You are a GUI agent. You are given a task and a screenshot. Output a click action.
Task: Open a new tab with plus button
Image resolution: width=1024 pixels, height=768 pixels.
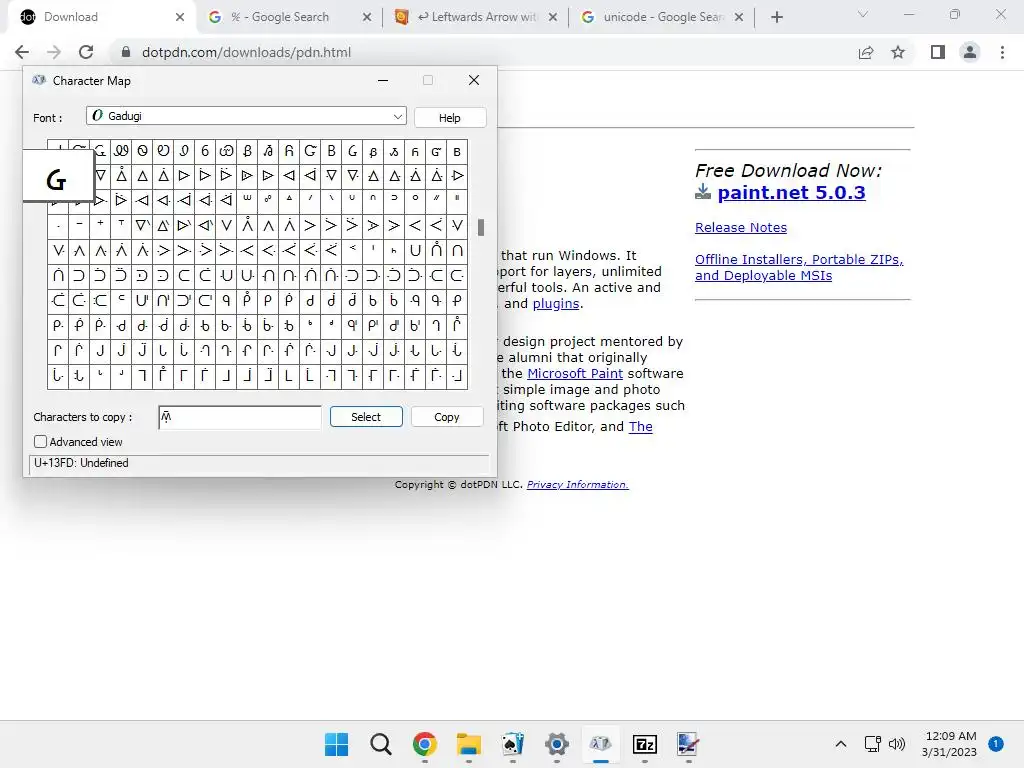(x=776, y=17)
